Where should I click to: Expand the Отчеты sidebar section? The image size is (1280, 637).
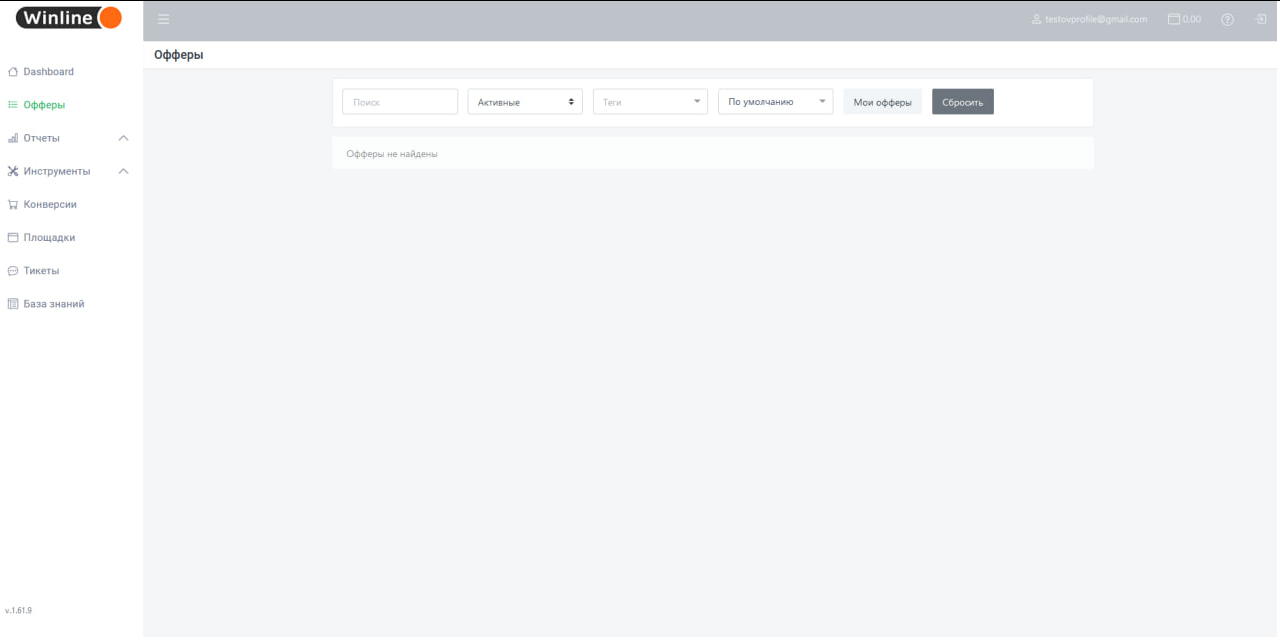42,138
